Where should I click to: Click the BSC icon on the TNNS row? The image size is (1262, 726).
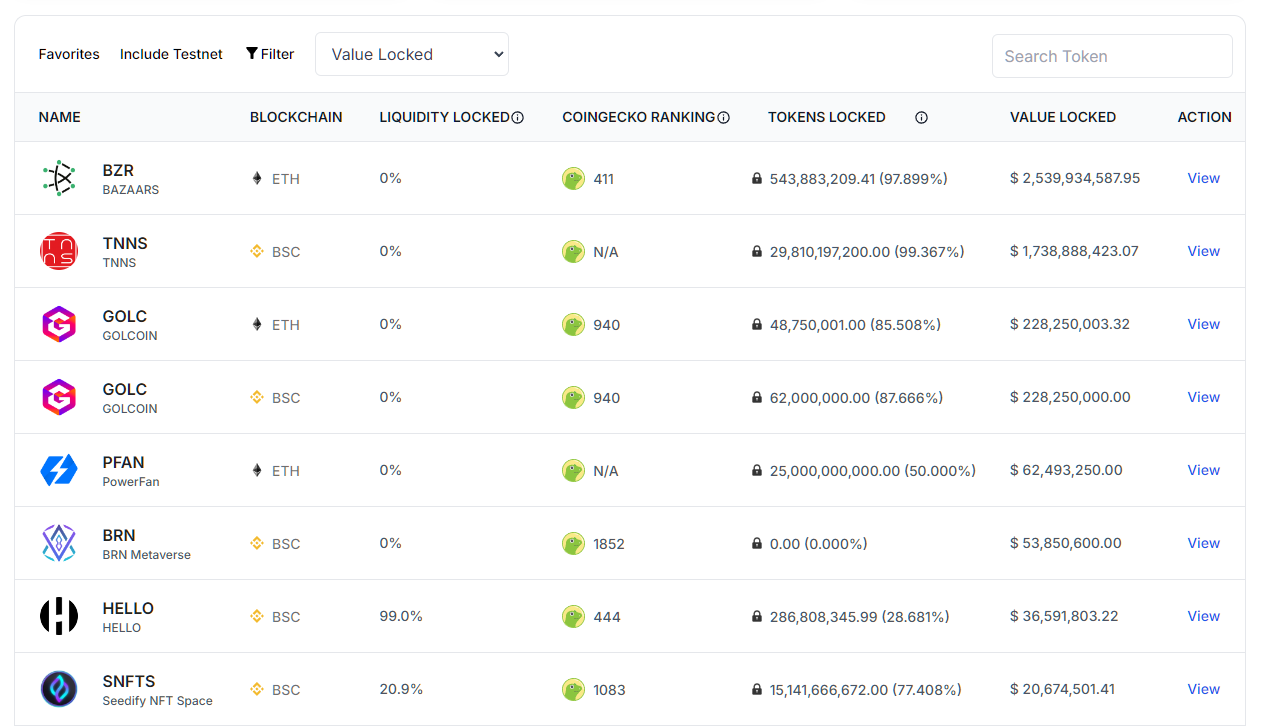pos(257,251)
